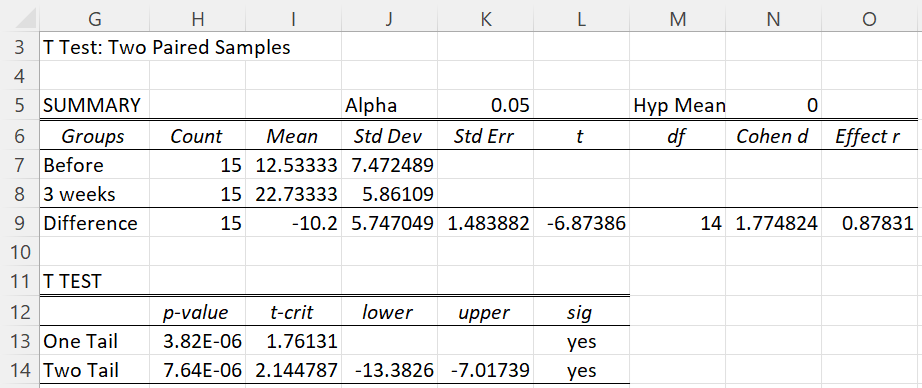Viewport: 922px width, 388px height.
Task: Select the One Tail row label
Action: 94,341
